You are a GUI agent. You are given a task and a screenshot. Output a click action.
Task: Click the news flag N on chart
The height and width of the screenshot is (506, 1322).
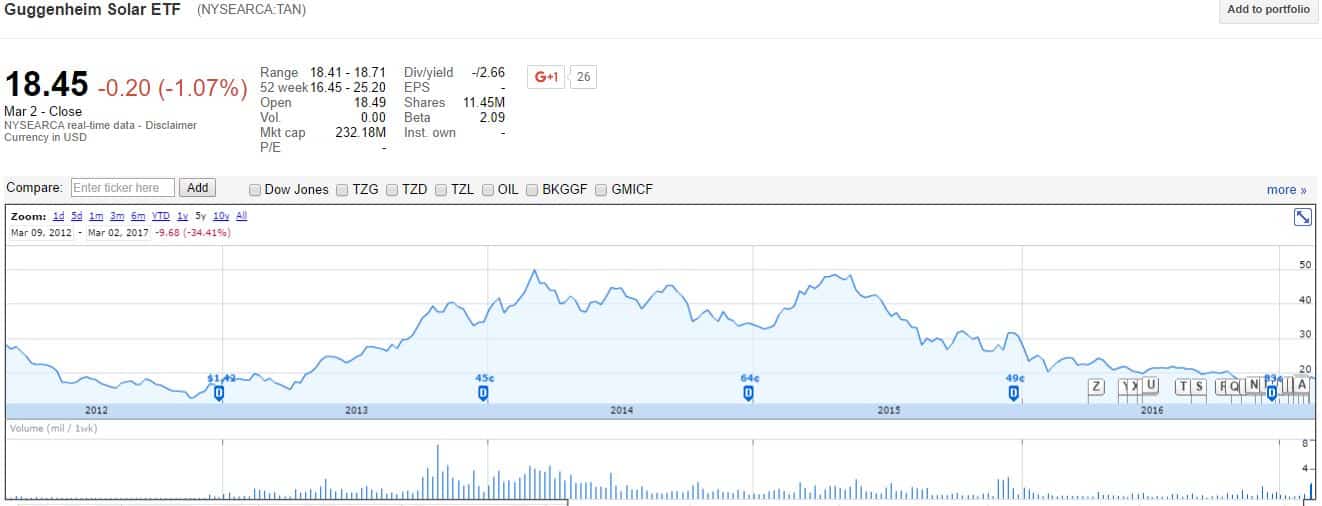pyautogui.click(x=1254, y=386)
